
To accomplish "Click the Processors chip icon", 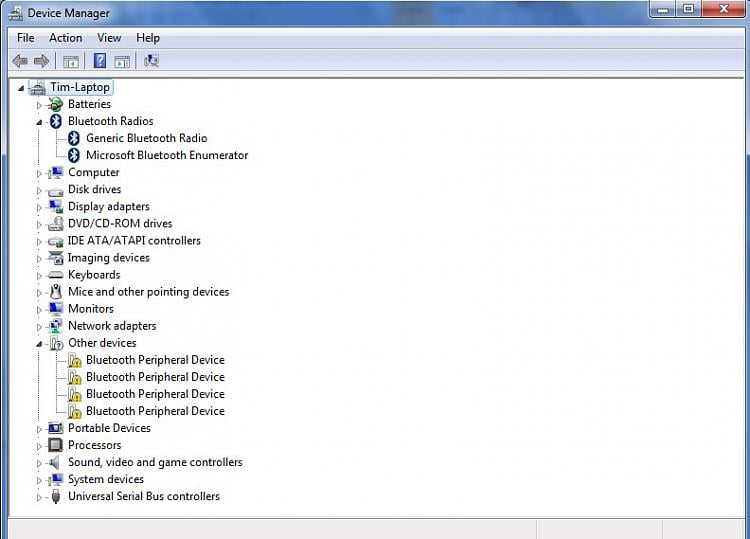I will pos(55,445).
